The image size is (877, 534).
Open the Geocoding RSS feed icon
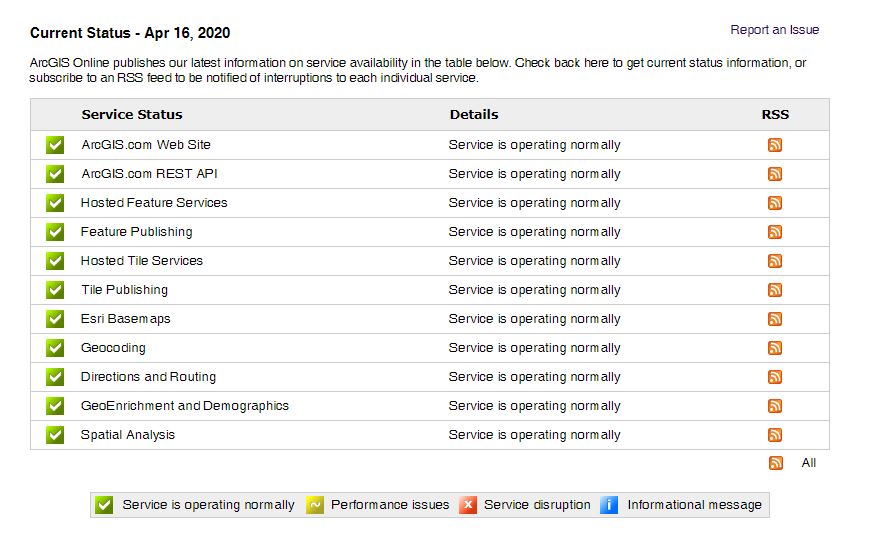coord(775,348)
